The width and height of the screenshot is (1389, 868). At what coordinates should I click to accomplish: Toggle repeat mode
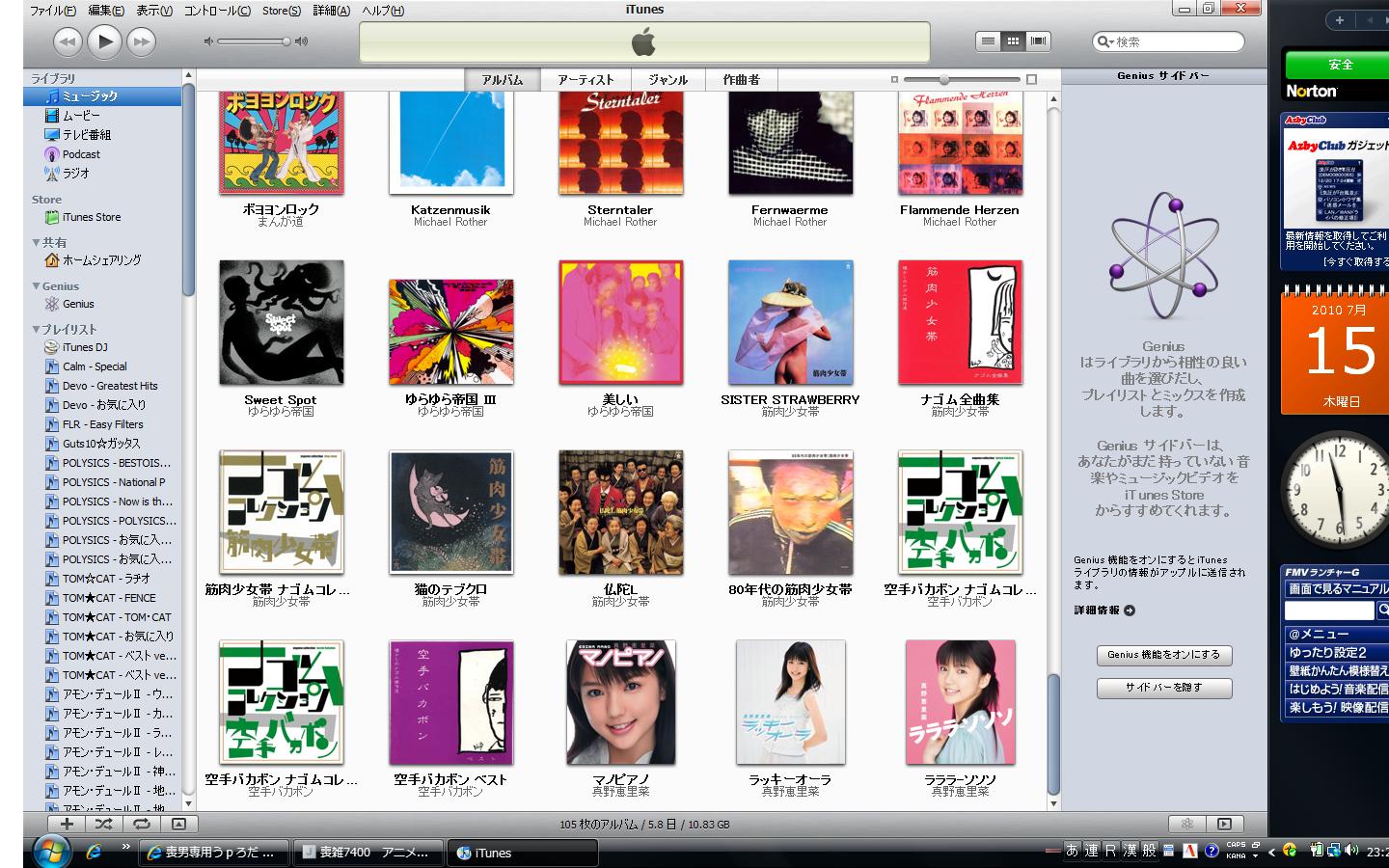pyautogui.click(x=142, y=824)
